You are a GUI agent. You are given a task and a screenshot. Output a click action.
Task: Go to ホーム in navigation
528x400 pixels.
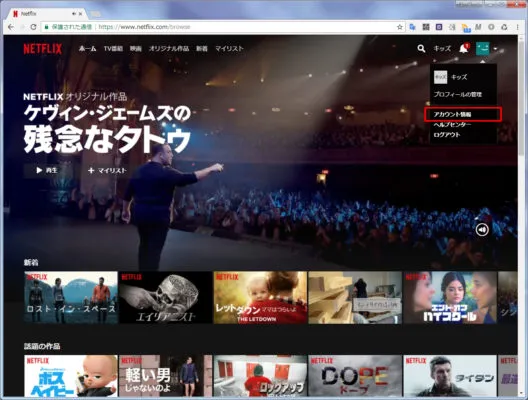click(x=88, y=48)
